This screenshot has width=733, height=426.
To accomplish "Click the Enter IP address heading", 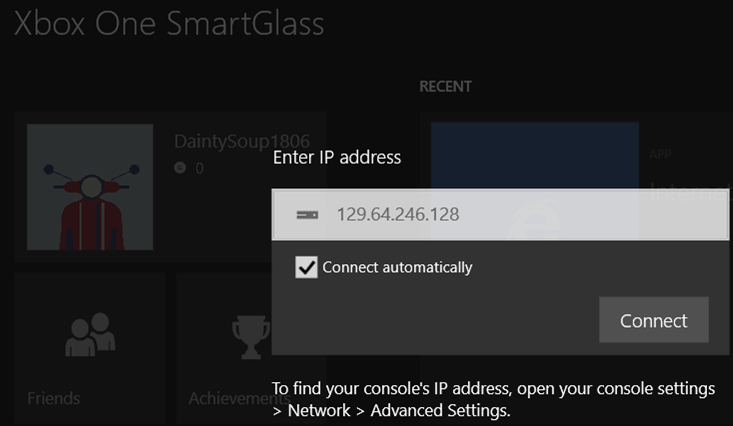I will (337, 158).
